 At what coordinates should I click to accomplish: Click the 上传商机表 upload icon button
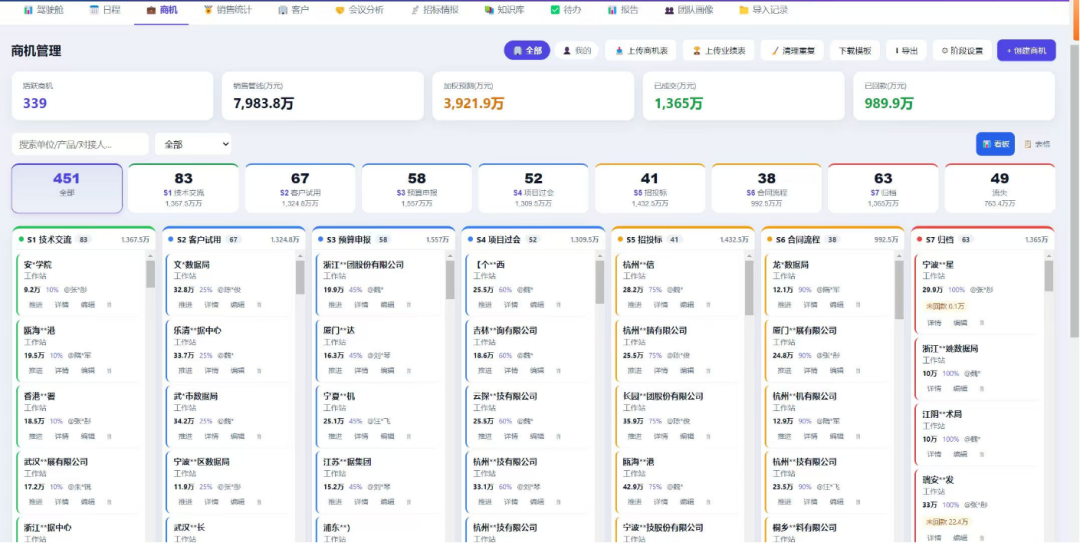tap(641, 50)
